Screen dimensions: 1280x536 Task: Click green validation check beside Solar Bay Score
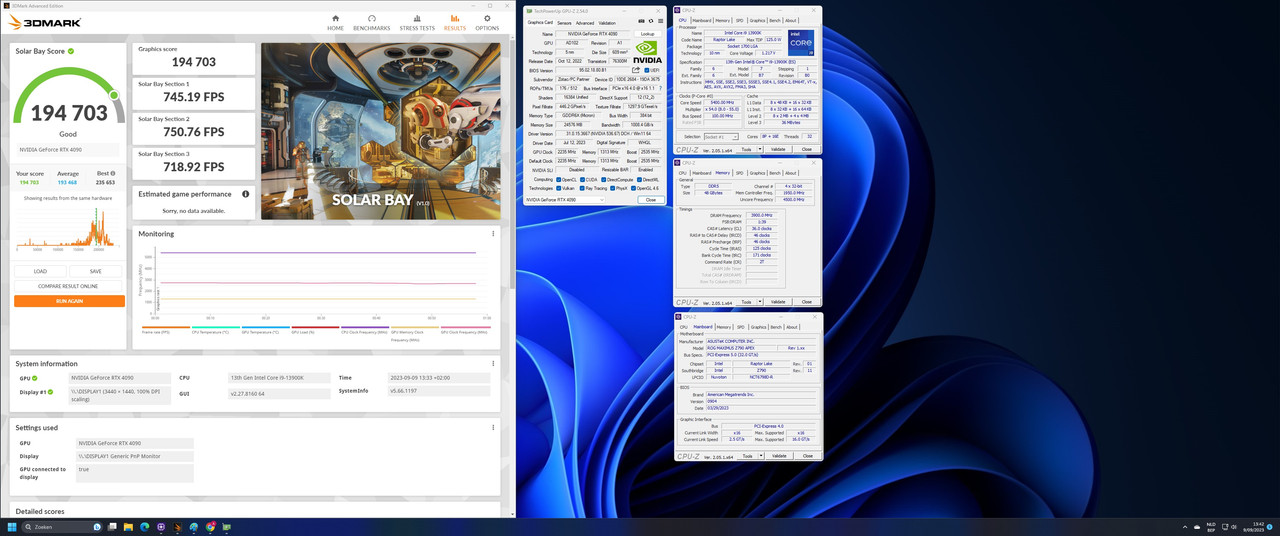tap(71, 50)
